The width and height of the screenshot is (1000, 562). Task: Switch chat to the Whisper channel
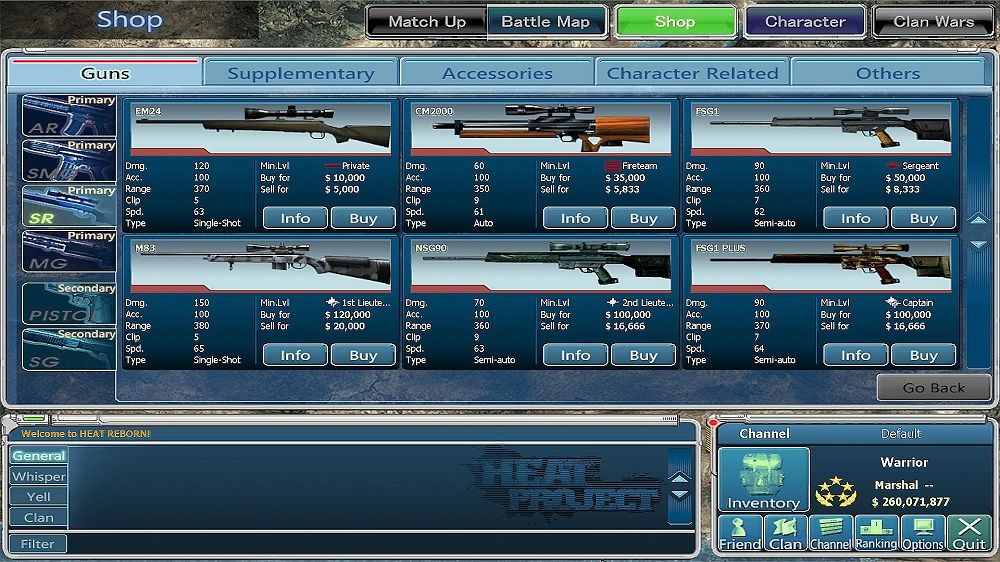point(39,477)
